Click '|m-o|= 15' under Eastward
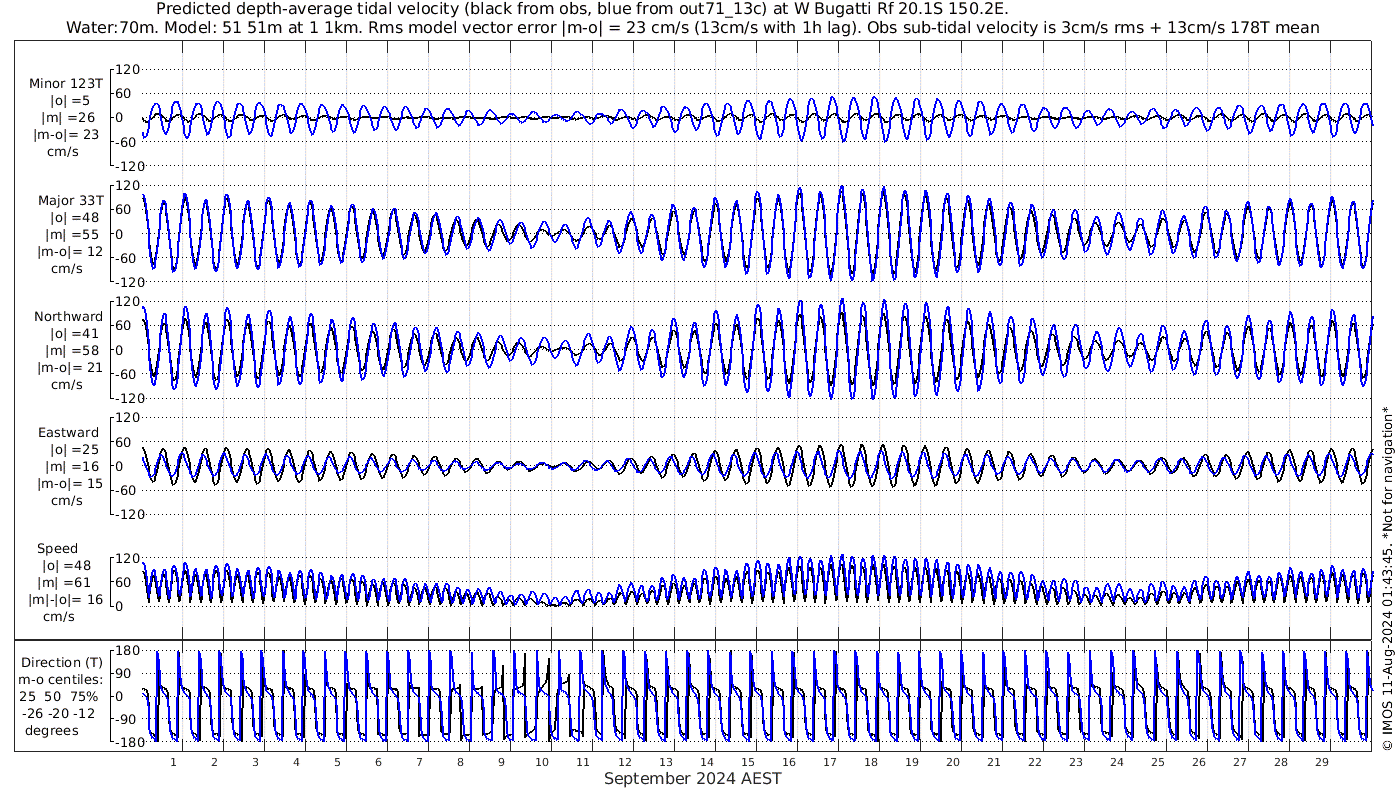The image size is (1400, 800). coord(68,484)
